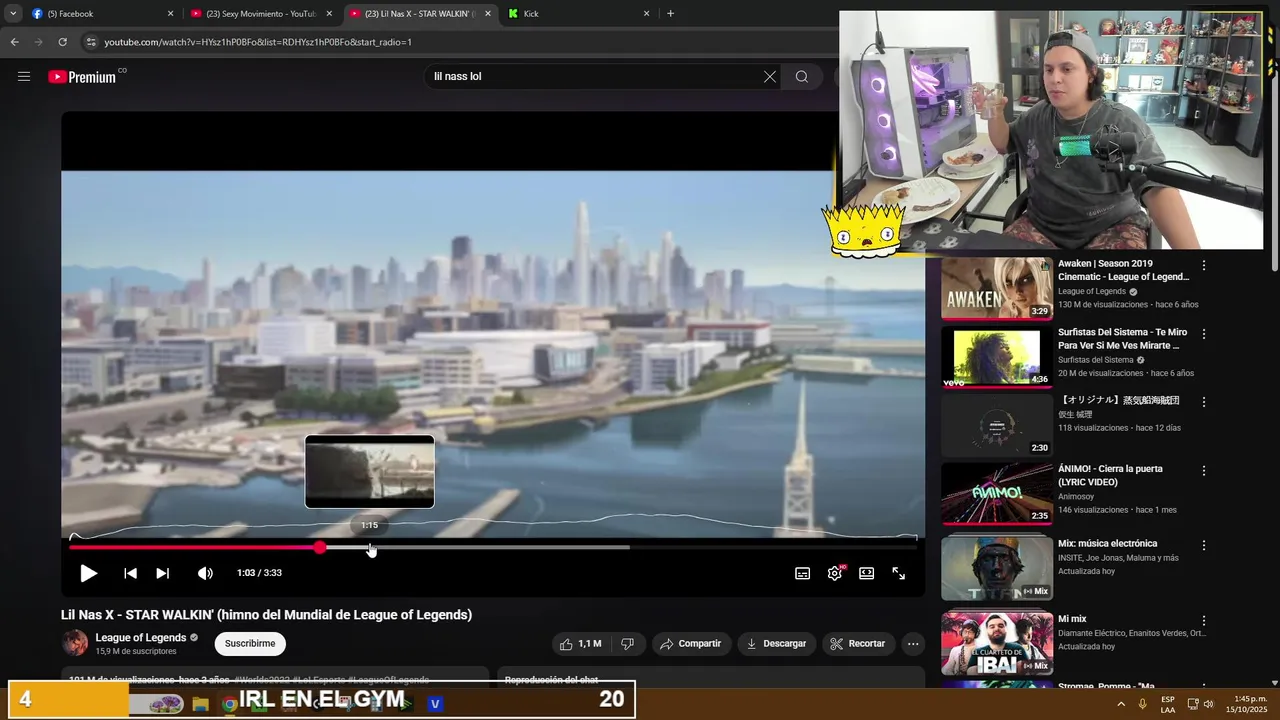
Task: Open the Surfistas Del Sistema title link
Action: coord(1122,339)
